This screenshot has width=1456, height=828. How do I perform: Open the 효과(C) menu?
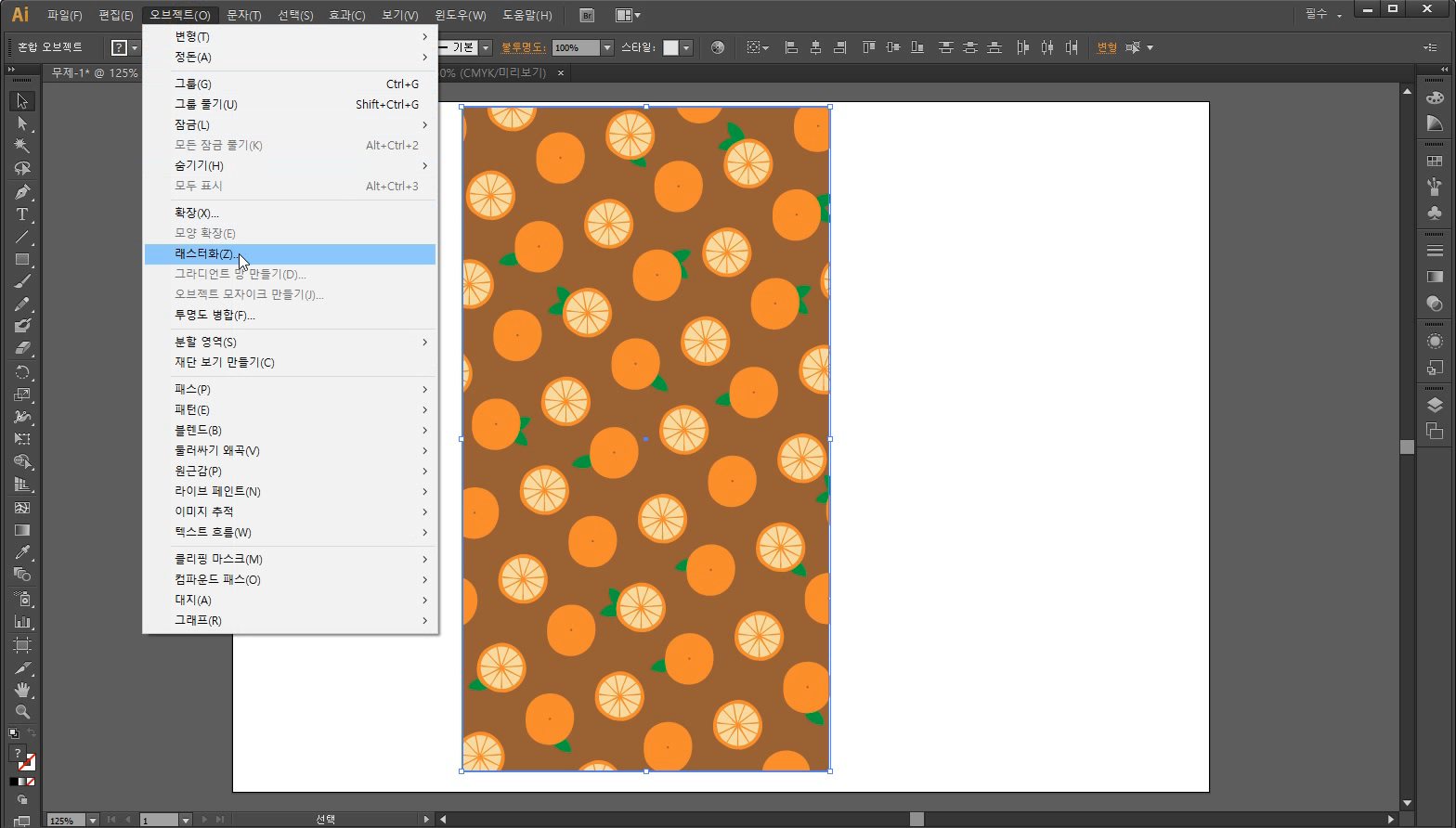tap(346, 15)
